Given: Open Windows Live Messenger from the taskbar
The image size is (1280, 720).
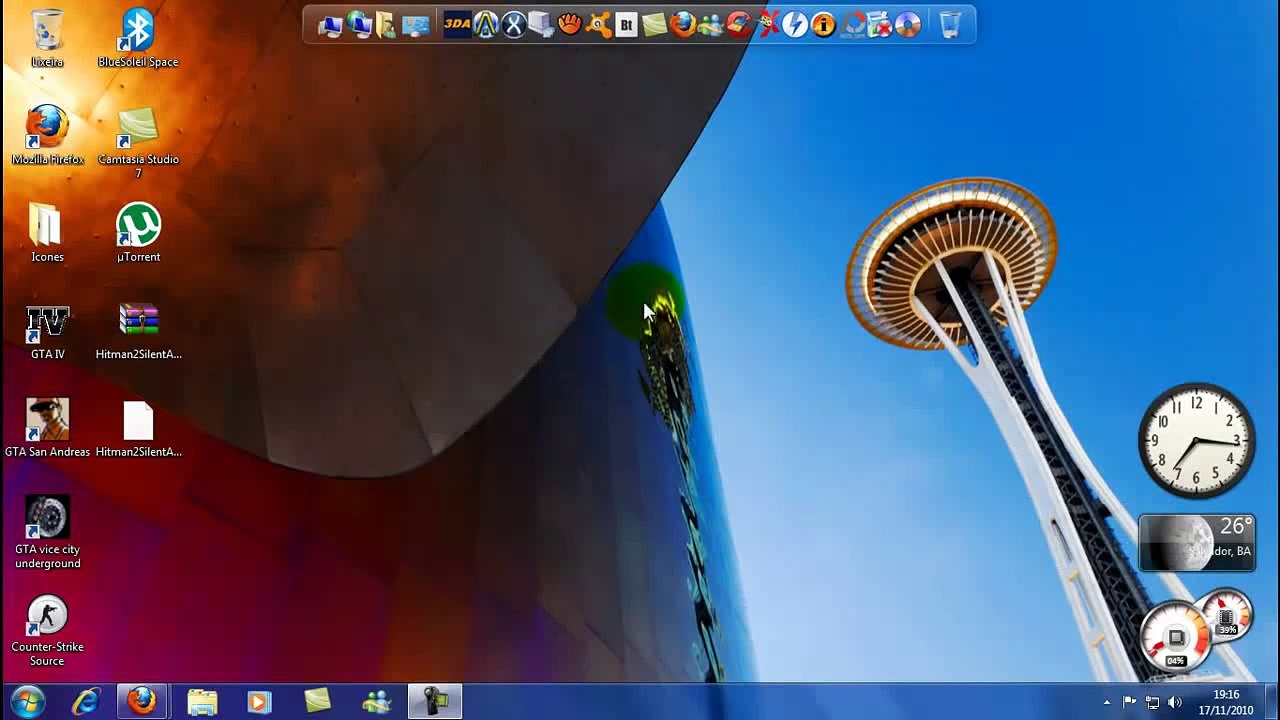Looking at the screenshot, I should (x=376, y=702).
